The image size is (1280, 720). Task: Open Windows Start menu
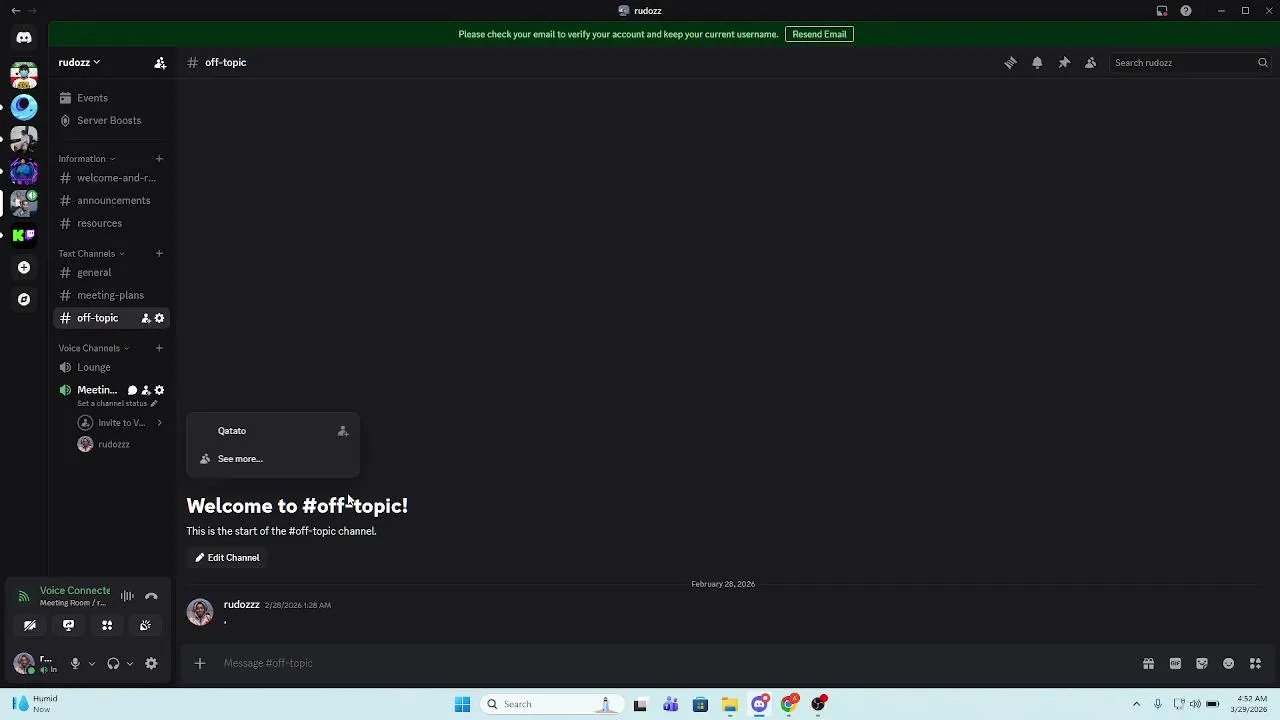pos(462,704)
